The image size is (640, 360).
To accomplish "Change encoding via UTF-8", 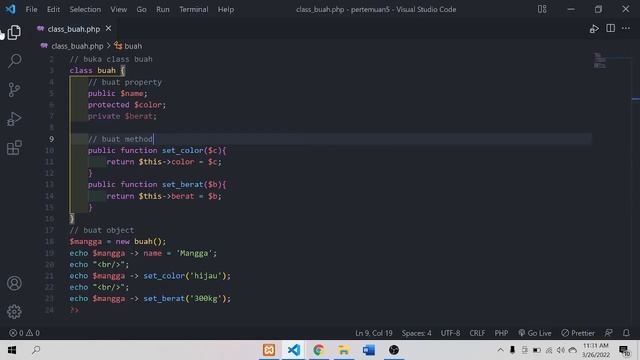I will (x=450, y=333).
